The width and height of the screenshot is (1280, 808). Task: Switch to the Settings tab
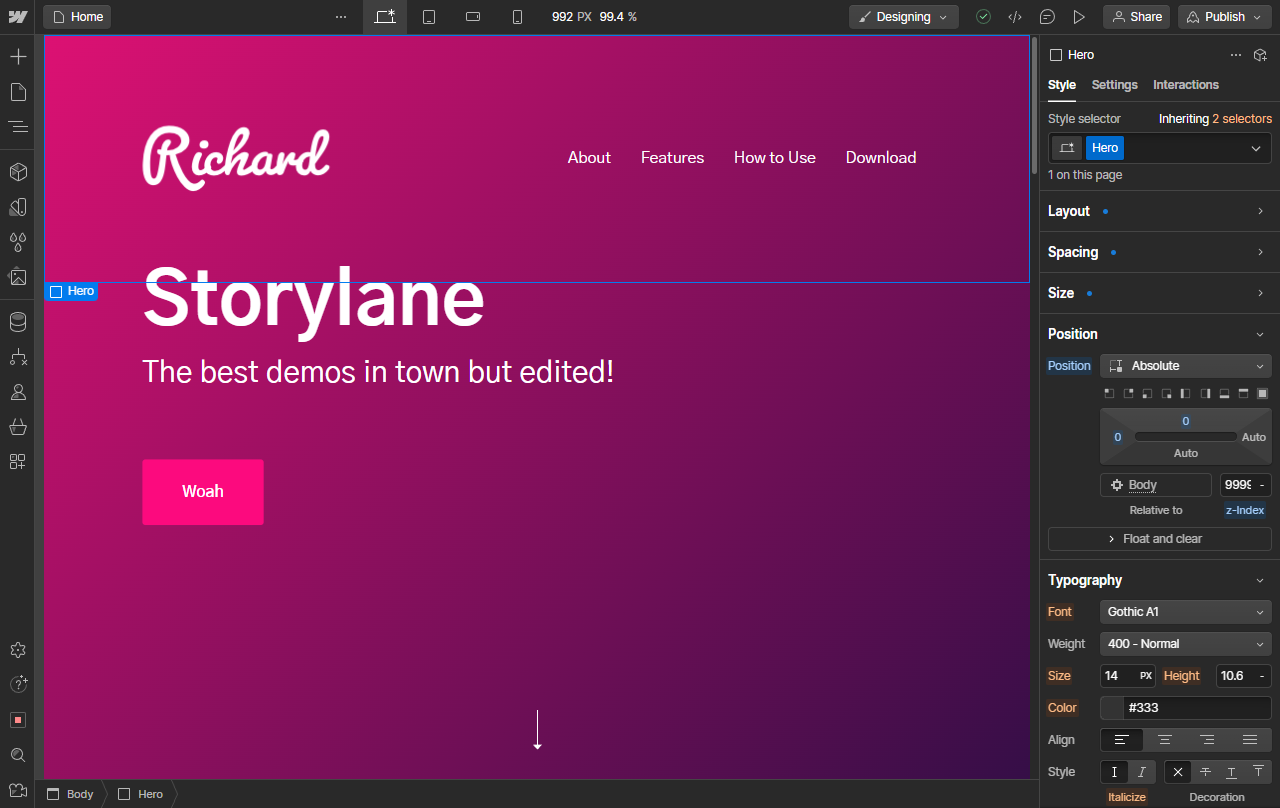tap(1115, 85)
